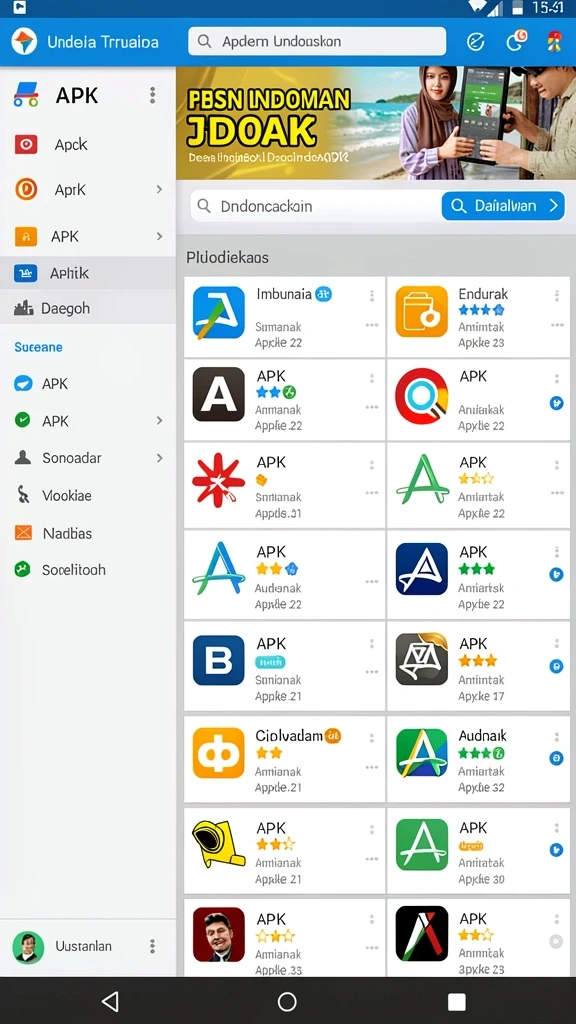The image size is (576, 1024).
Task: Toggle the grey circle on the last APK card
Action: pos(556,942)
